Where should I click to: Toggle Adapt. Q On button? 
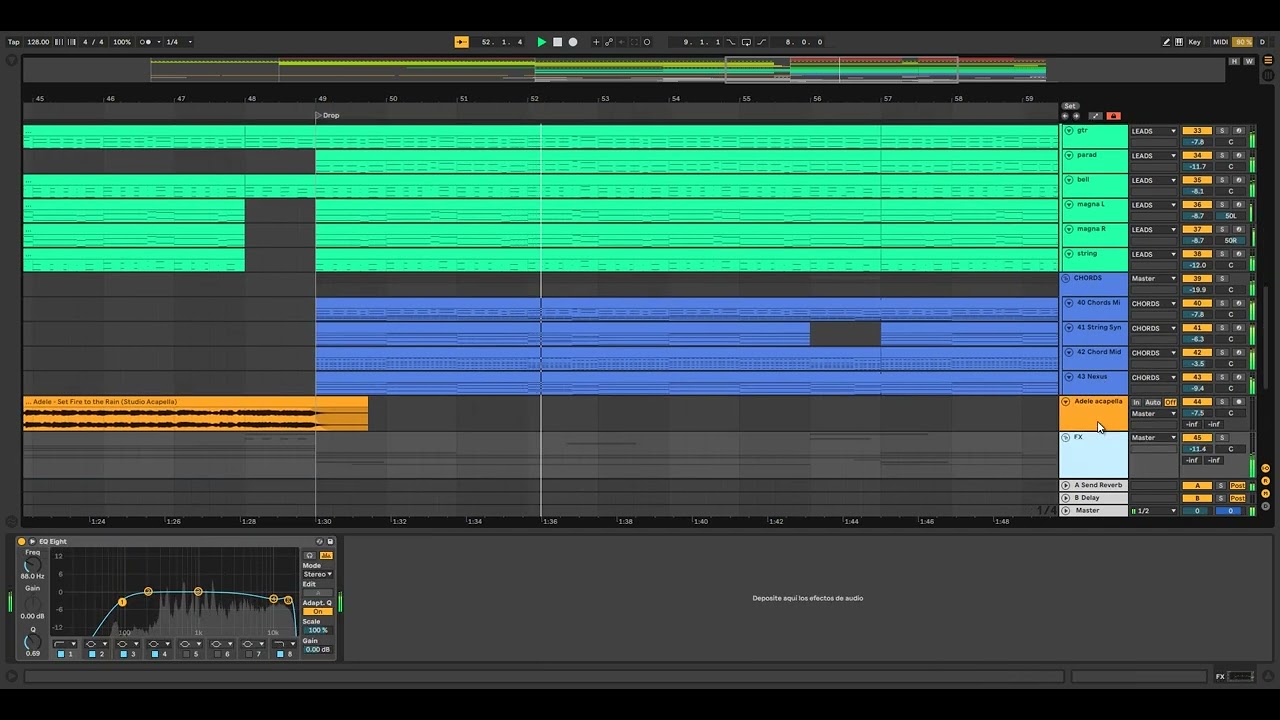pyautogui.click(x=317, y=612)
